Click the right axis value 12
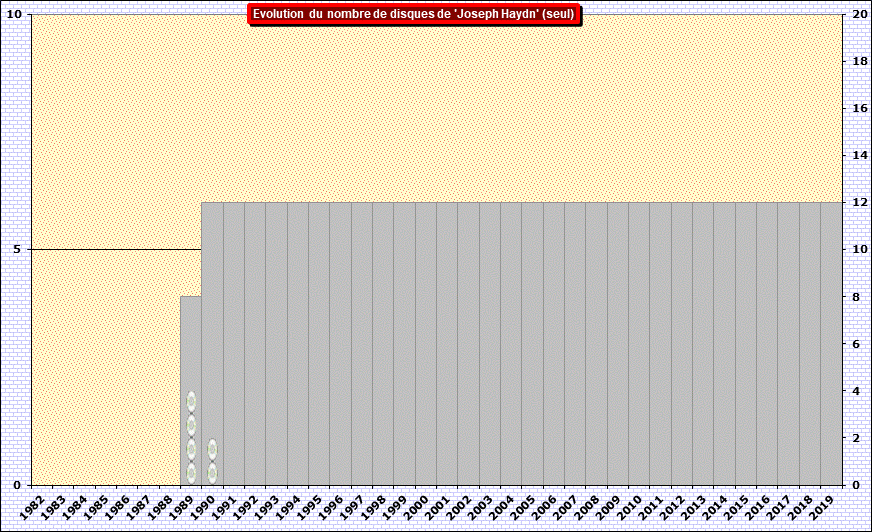The height and width of the screenshot is (532, 872). [x=859, y=202]
